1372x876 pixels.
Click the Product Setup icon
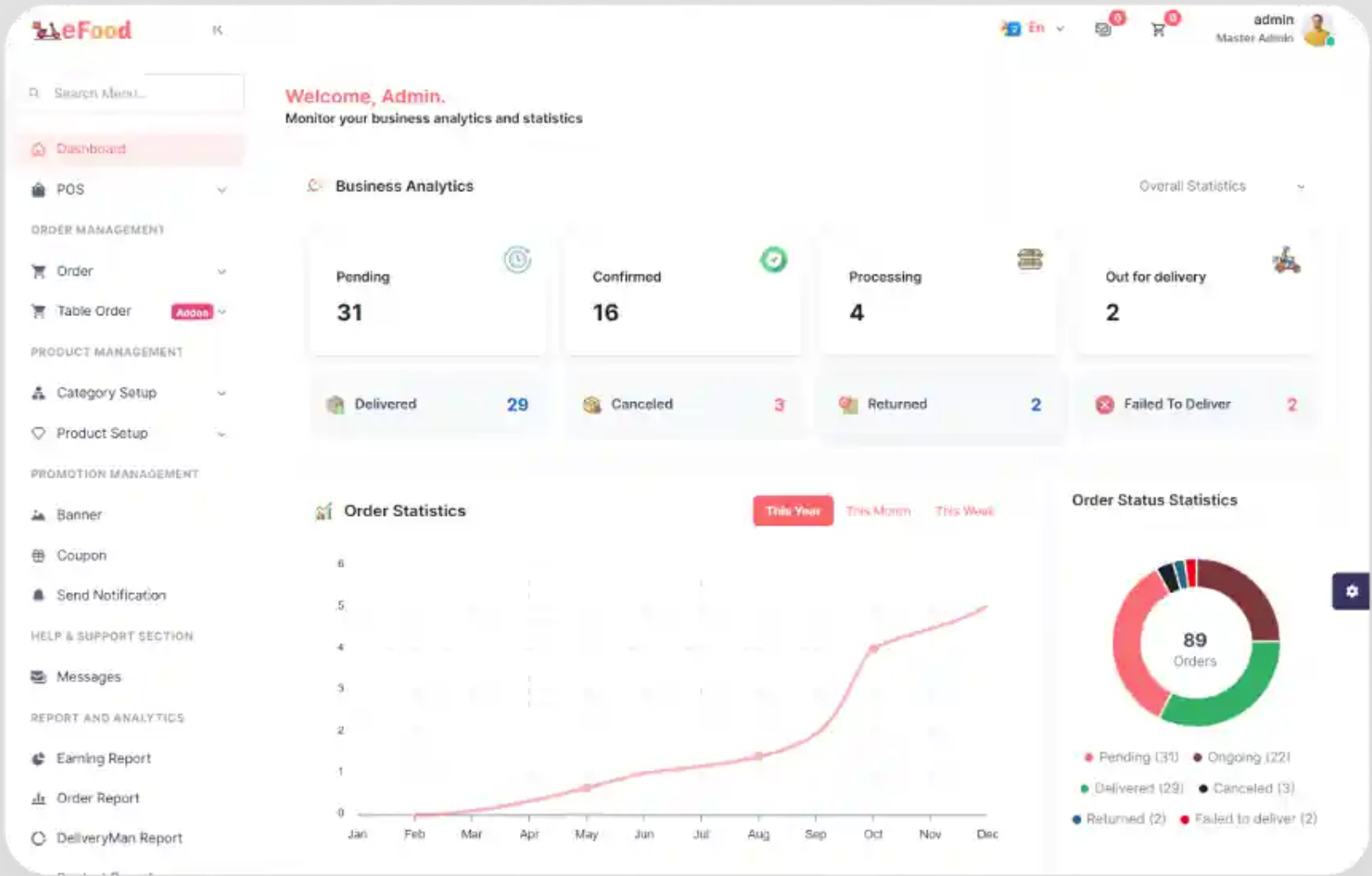tap(38, 433)
